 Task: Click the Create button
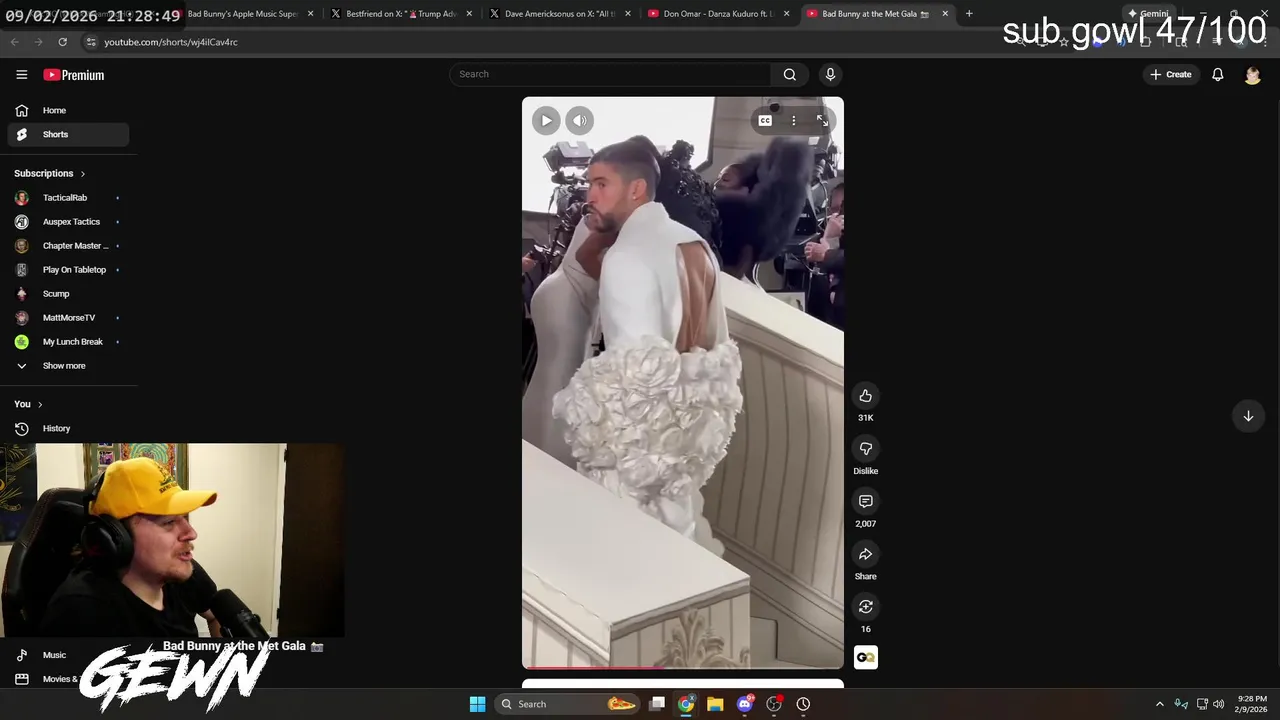(1171, 75)
